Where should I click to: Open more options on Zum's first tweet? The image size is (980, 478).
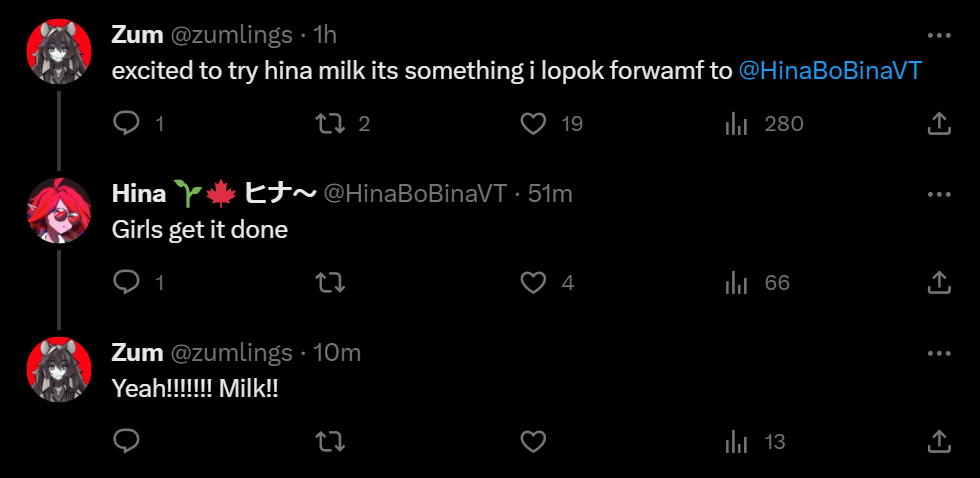tap(939, 35)
